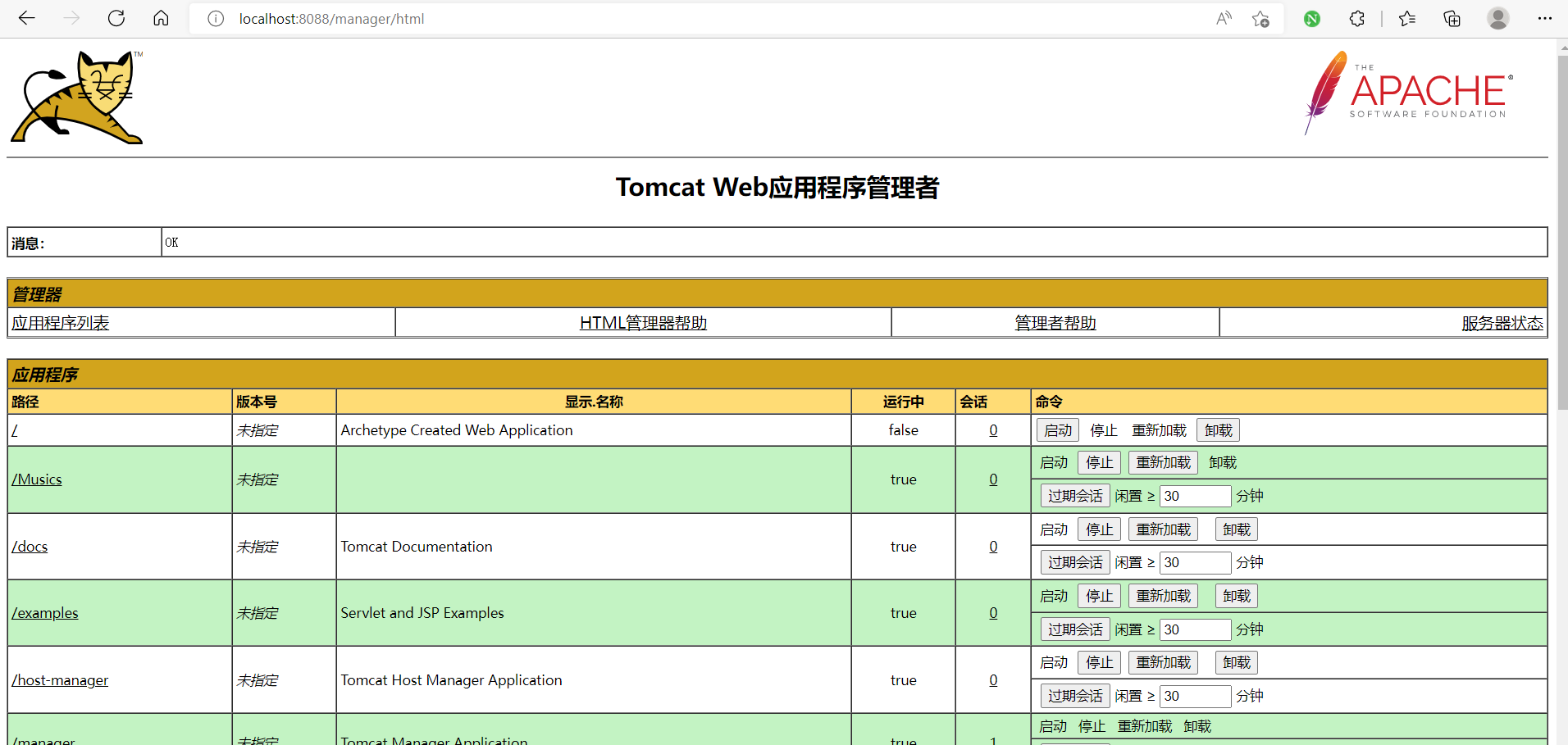Open the browser profile avatar
Screen dimensions: 1568x745
pyautogui.click(x=1498, y=19)
